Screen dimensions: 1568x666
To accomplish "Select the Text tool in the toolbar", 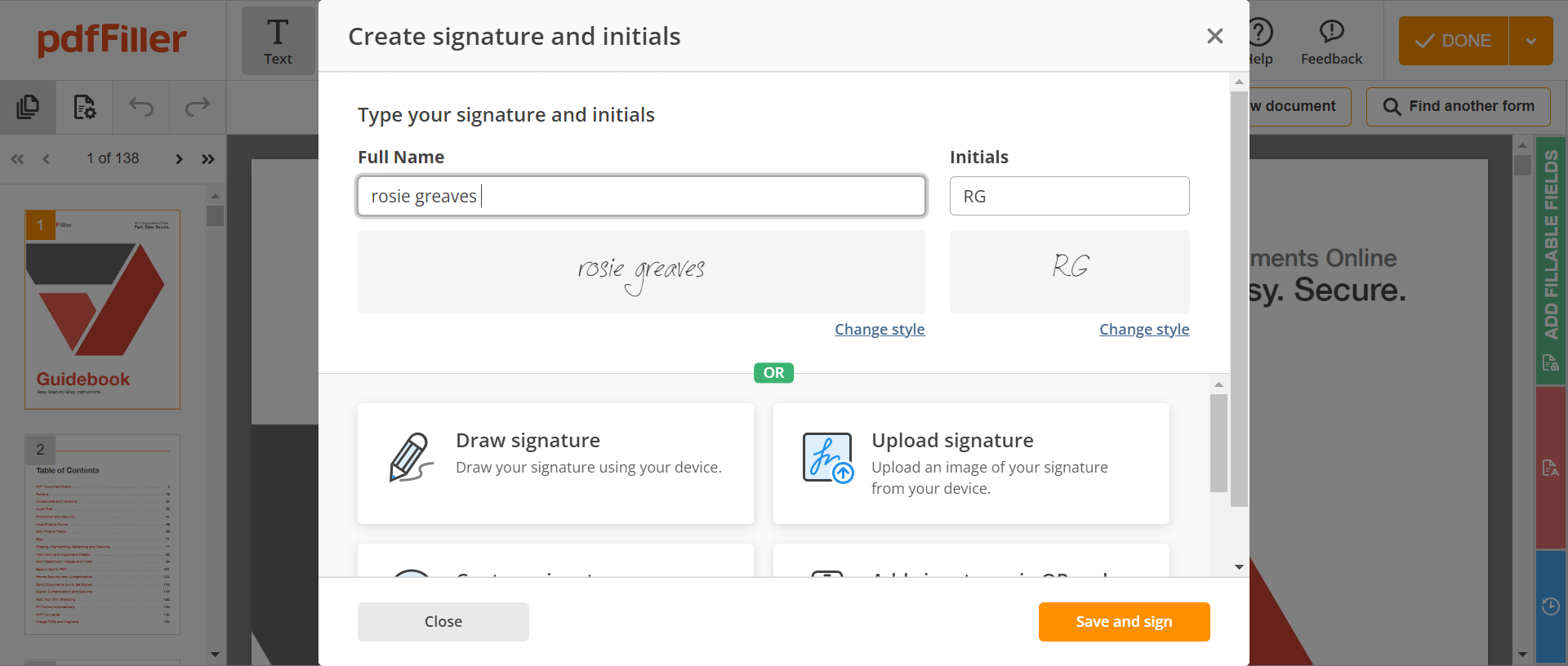I will click(278, 41).
